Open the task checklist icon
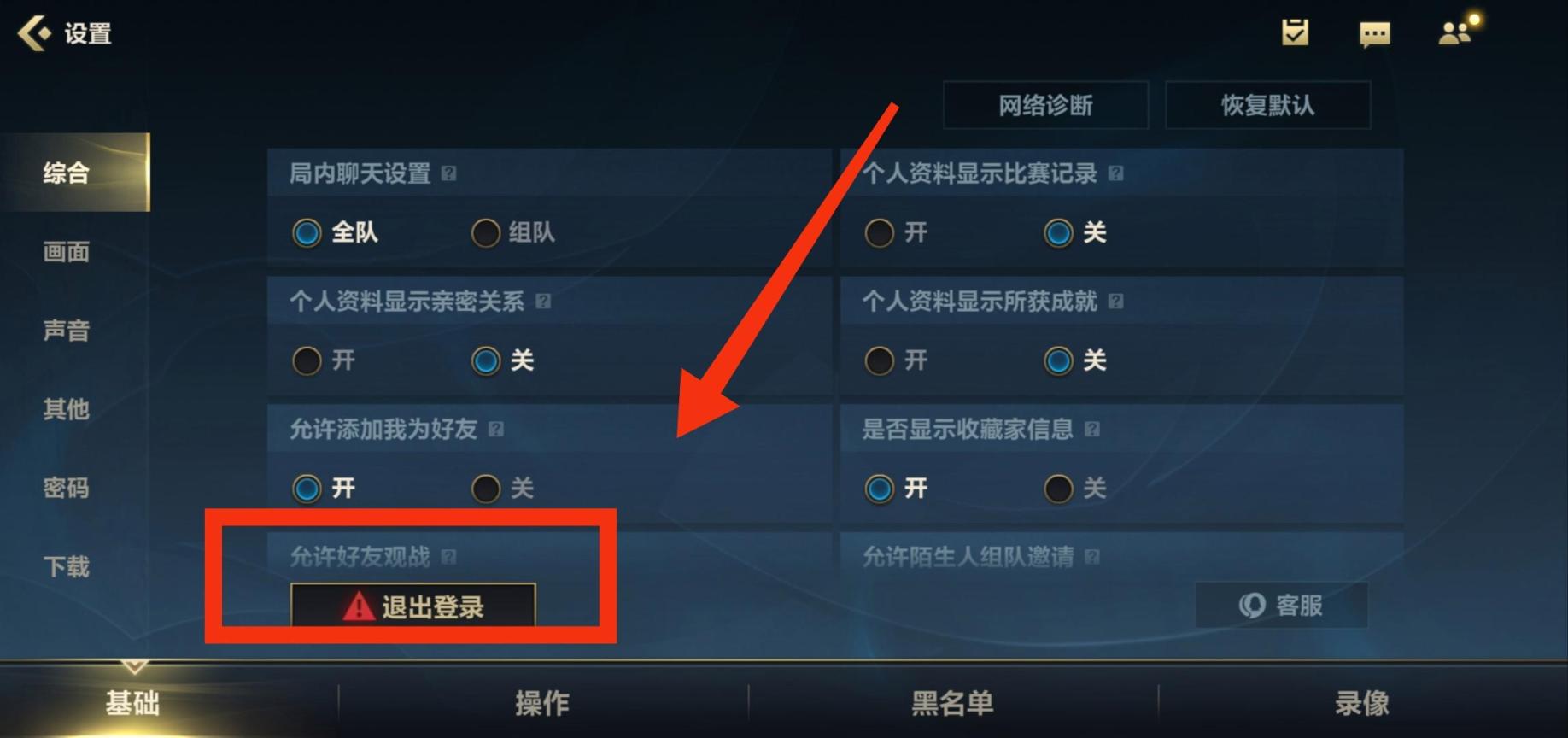The image size is (1568, 738). pos(1295,32)
